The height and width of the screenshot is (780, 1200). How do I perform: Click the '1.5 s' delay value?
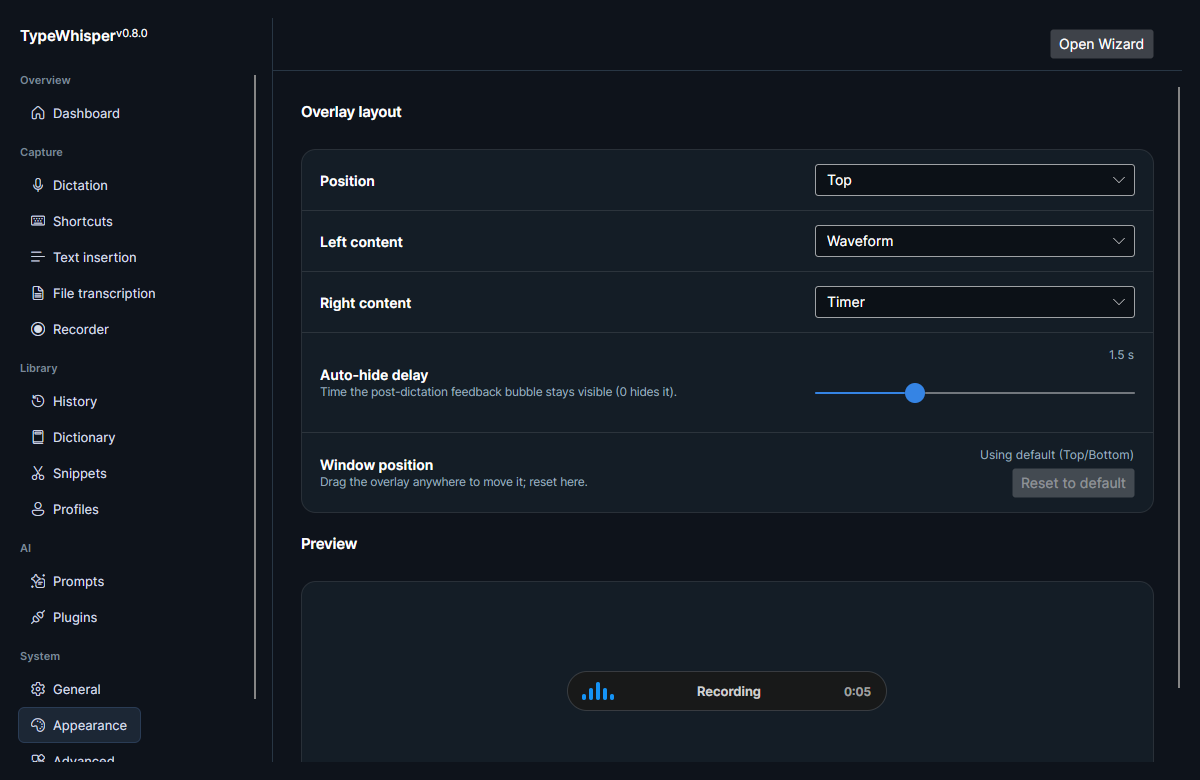click(x=1121, y=355)
